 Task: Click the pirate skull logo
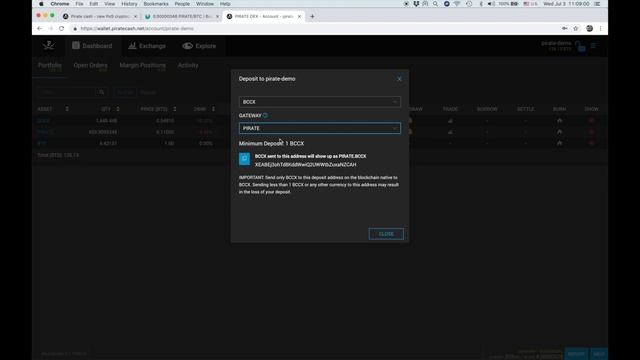coord(48,45)
